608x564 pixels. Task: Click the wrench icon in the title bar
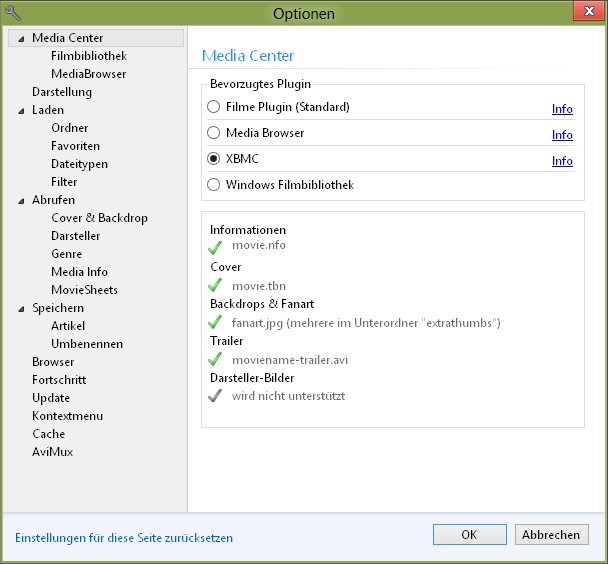click(x=13, y=13)
